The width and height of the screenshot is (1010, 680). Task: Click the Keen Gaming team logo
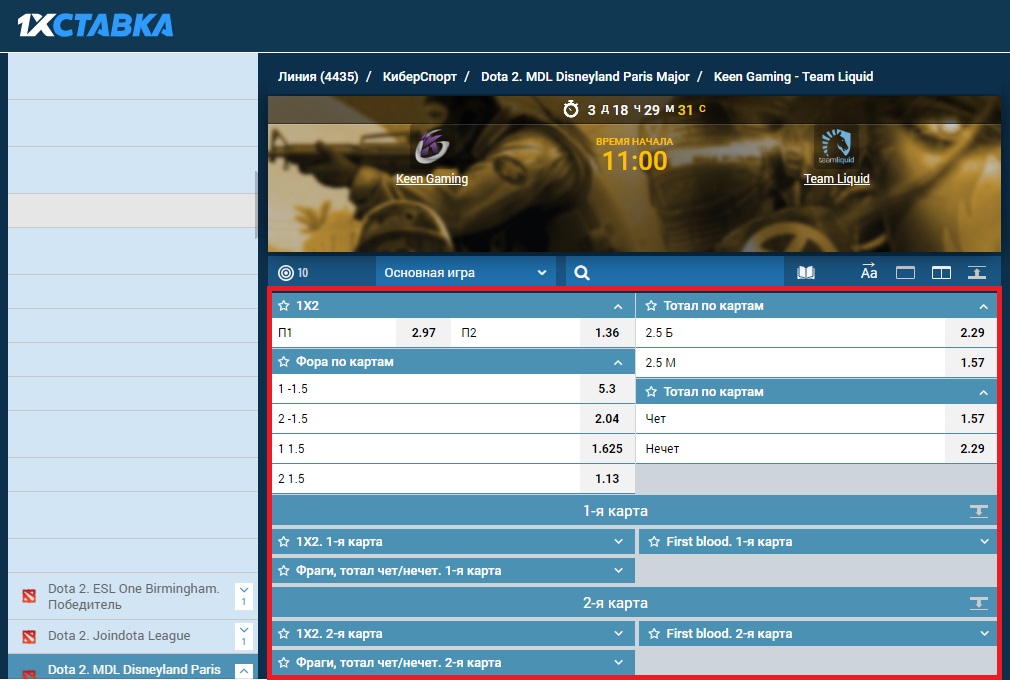coord(432,146)
